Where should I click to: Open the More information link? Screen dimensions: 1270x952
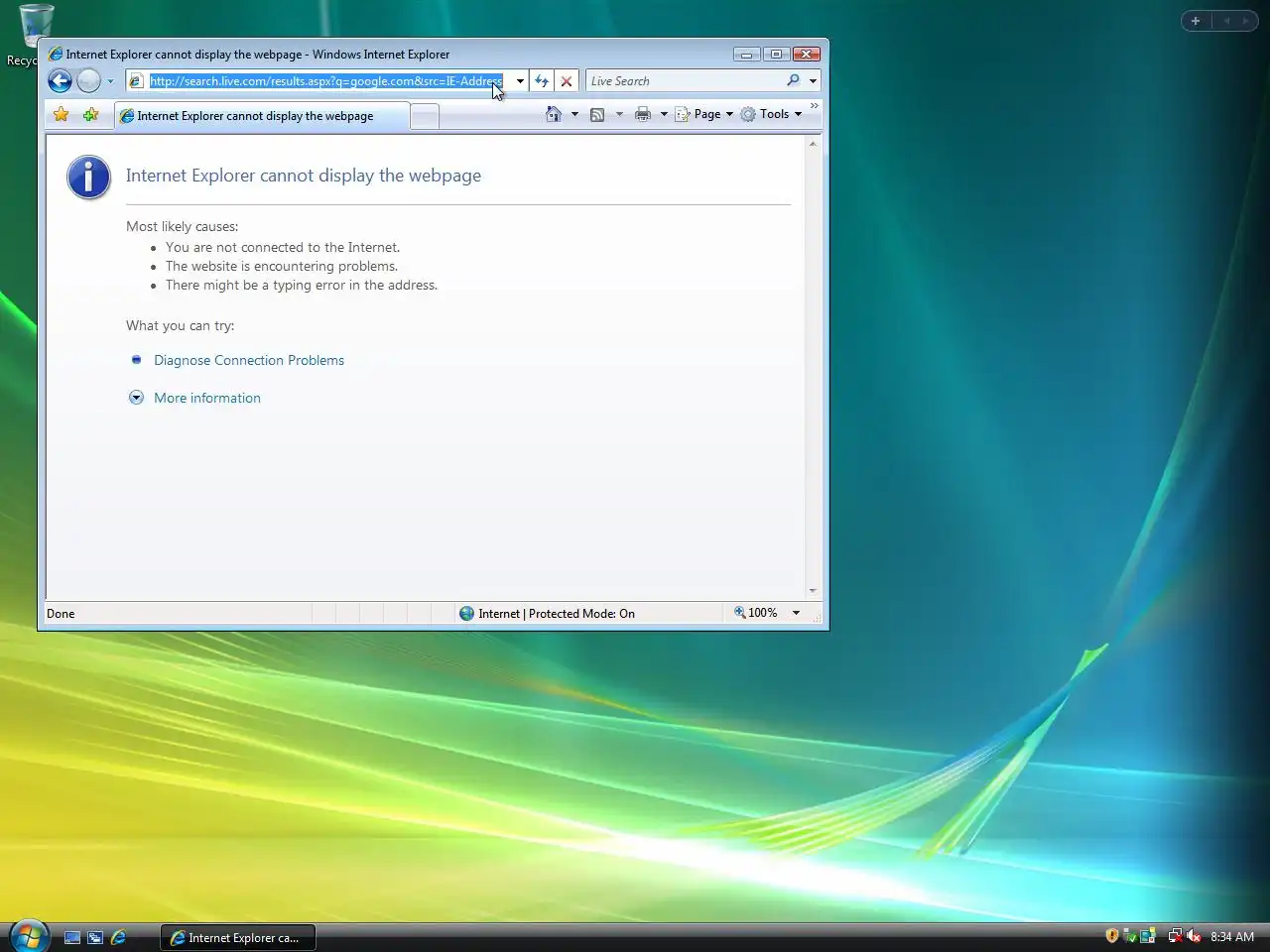pos(207,398)
